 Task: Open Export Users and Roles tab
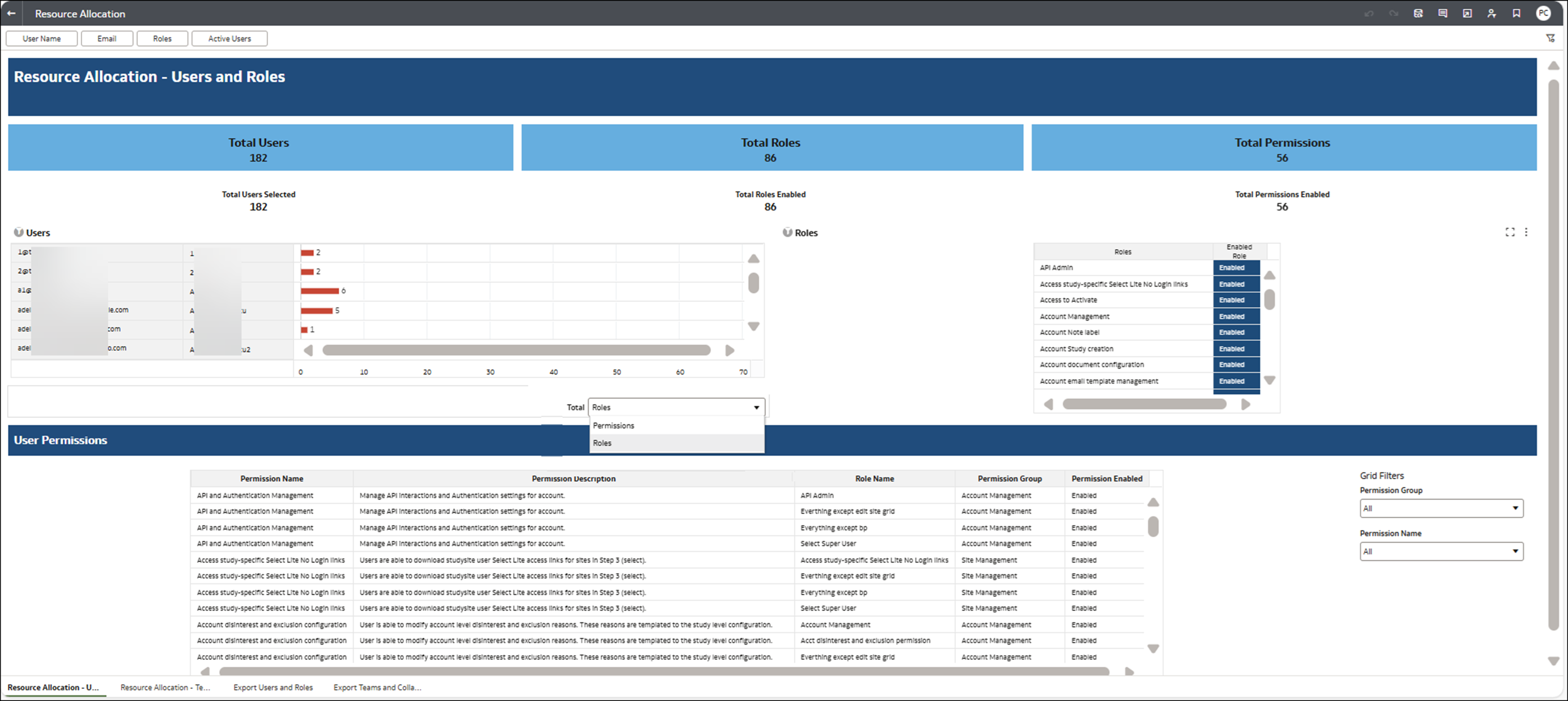point(273,687)
